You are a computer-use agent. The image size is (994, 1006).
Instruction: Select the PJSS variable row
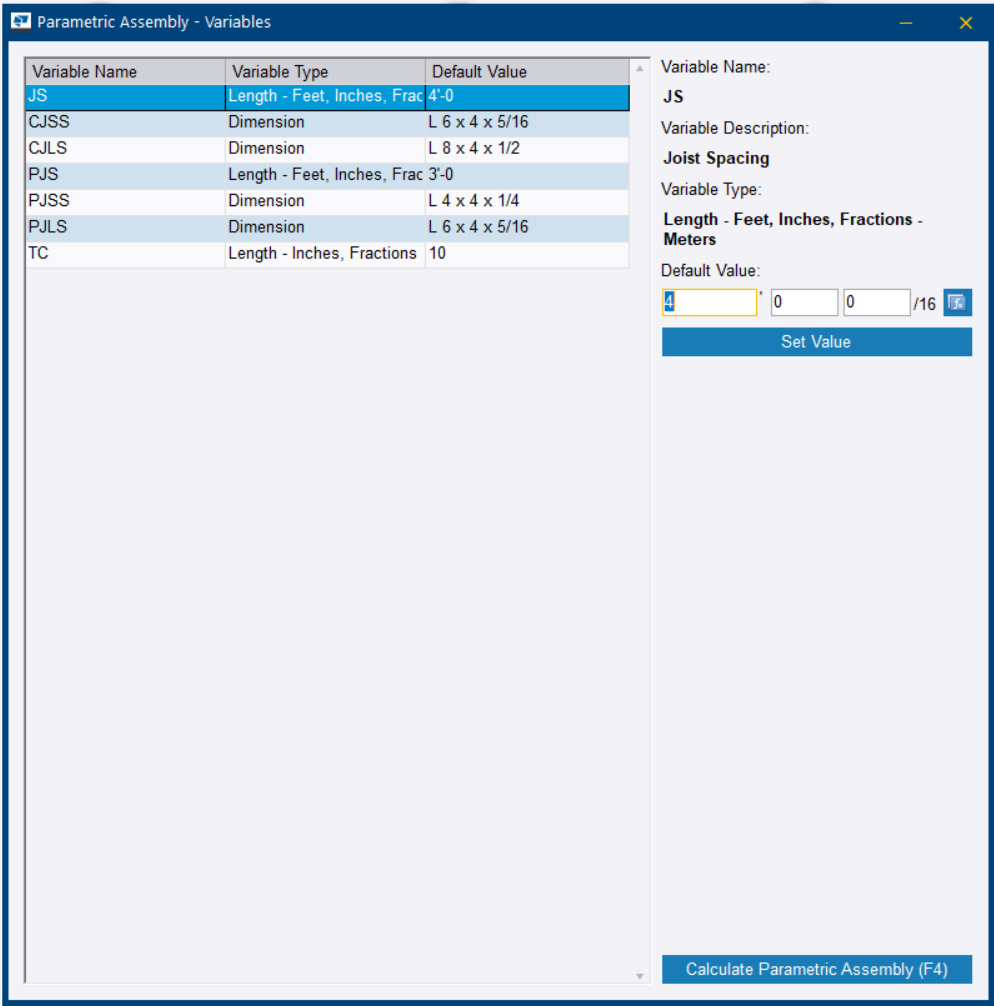(x=327, y=201)
